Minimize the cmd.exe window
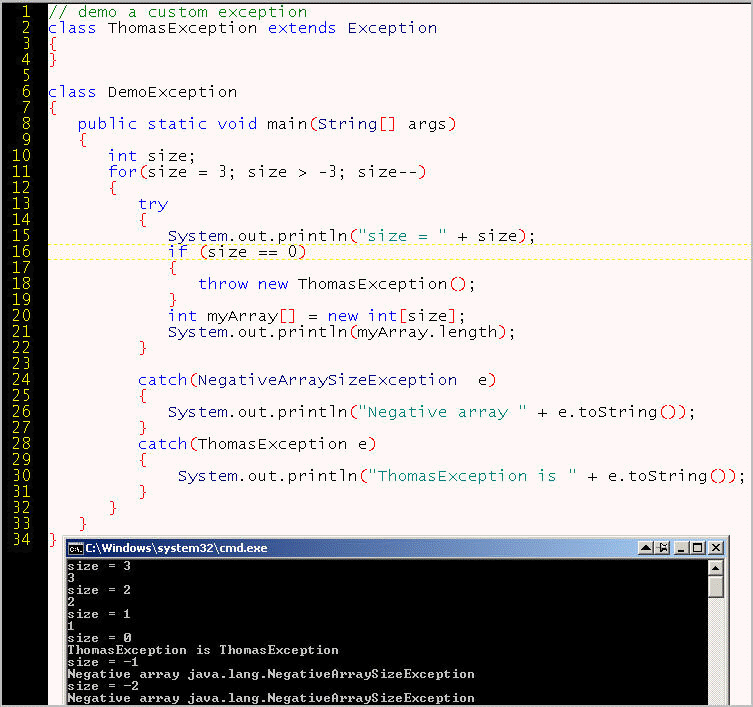753x707 pixels. (681, 548)
